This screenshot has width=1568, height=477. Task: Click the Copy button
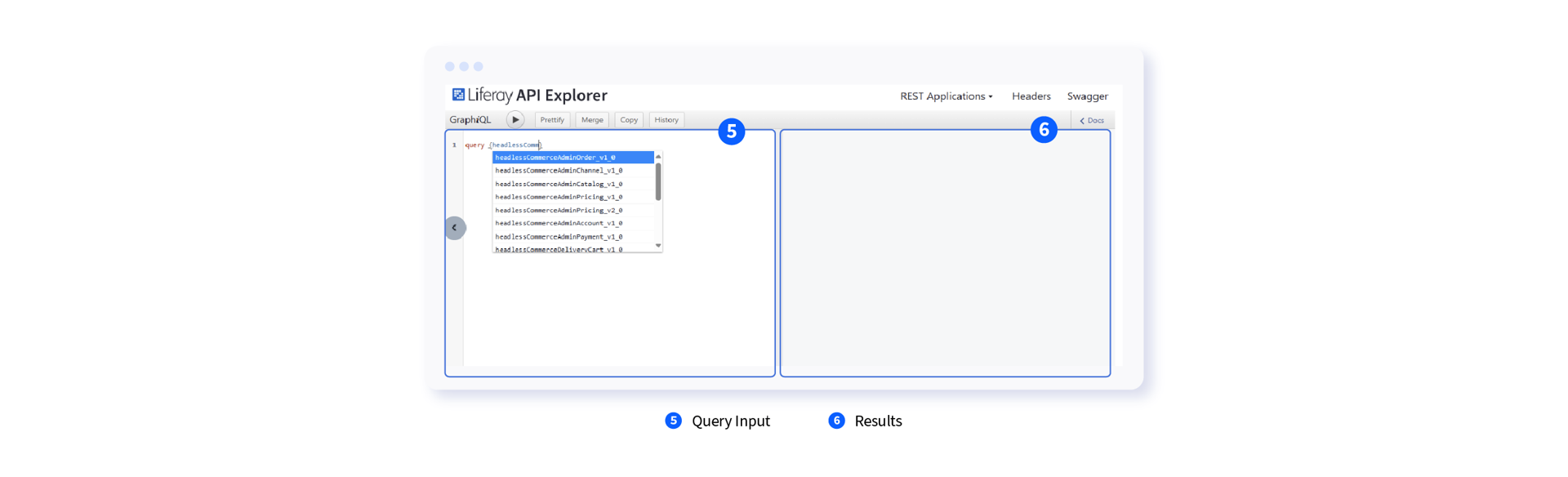click(629, 120)
